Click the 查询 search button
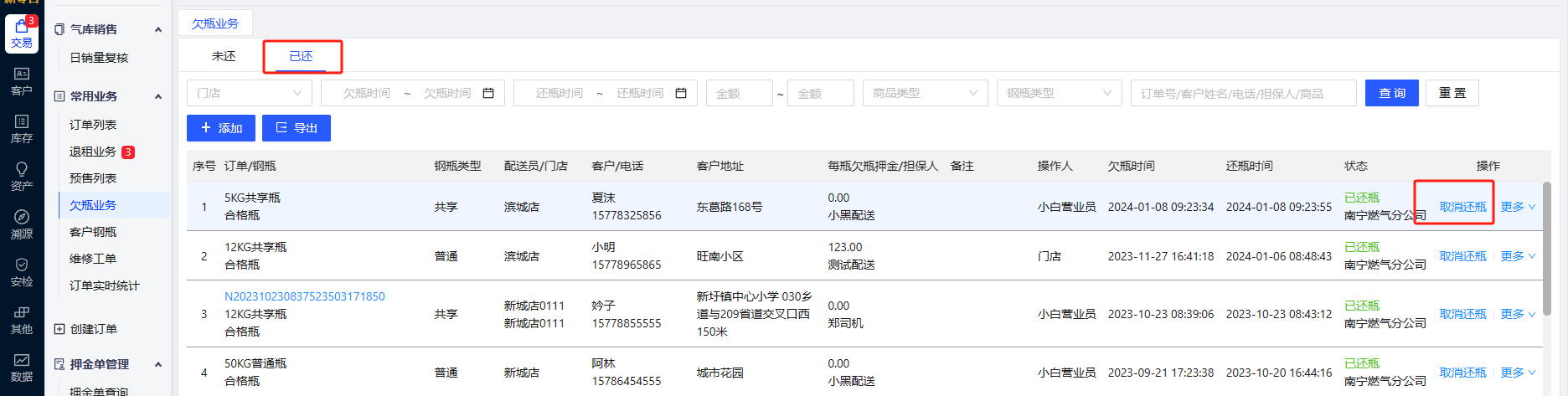1568x396 pixels. pos(1392,93)
